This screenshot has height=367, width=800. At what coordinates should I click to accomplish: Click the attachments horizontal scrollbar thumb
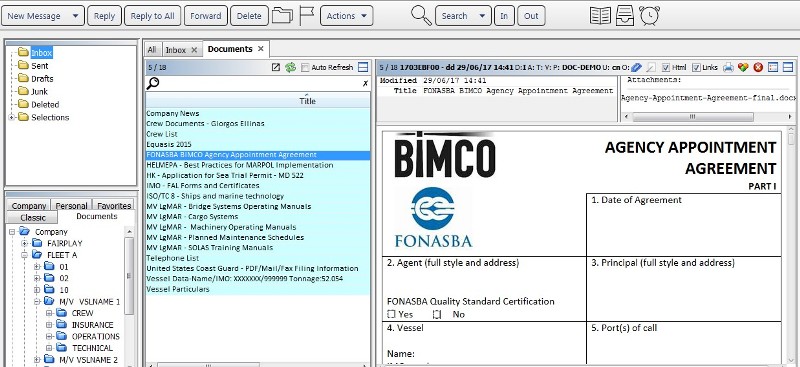click(693, 117)
